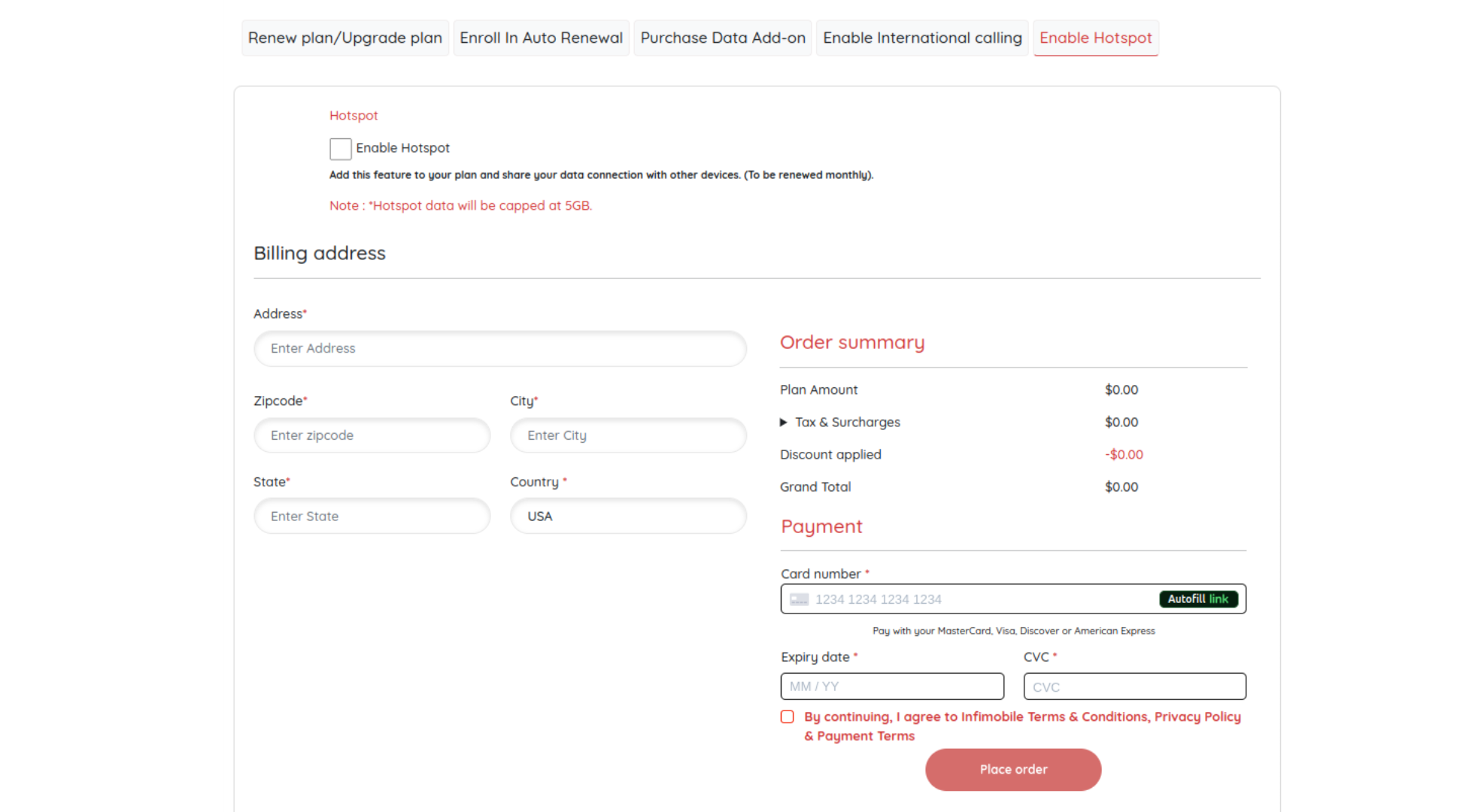Expand Tax & Surcharges details
Screen dimensions: 1475x812
784,423
